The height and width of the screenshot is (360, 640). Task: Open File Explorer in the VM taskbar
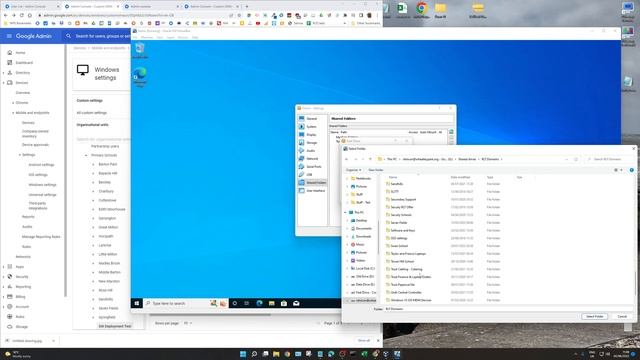[x=271, y=303]
